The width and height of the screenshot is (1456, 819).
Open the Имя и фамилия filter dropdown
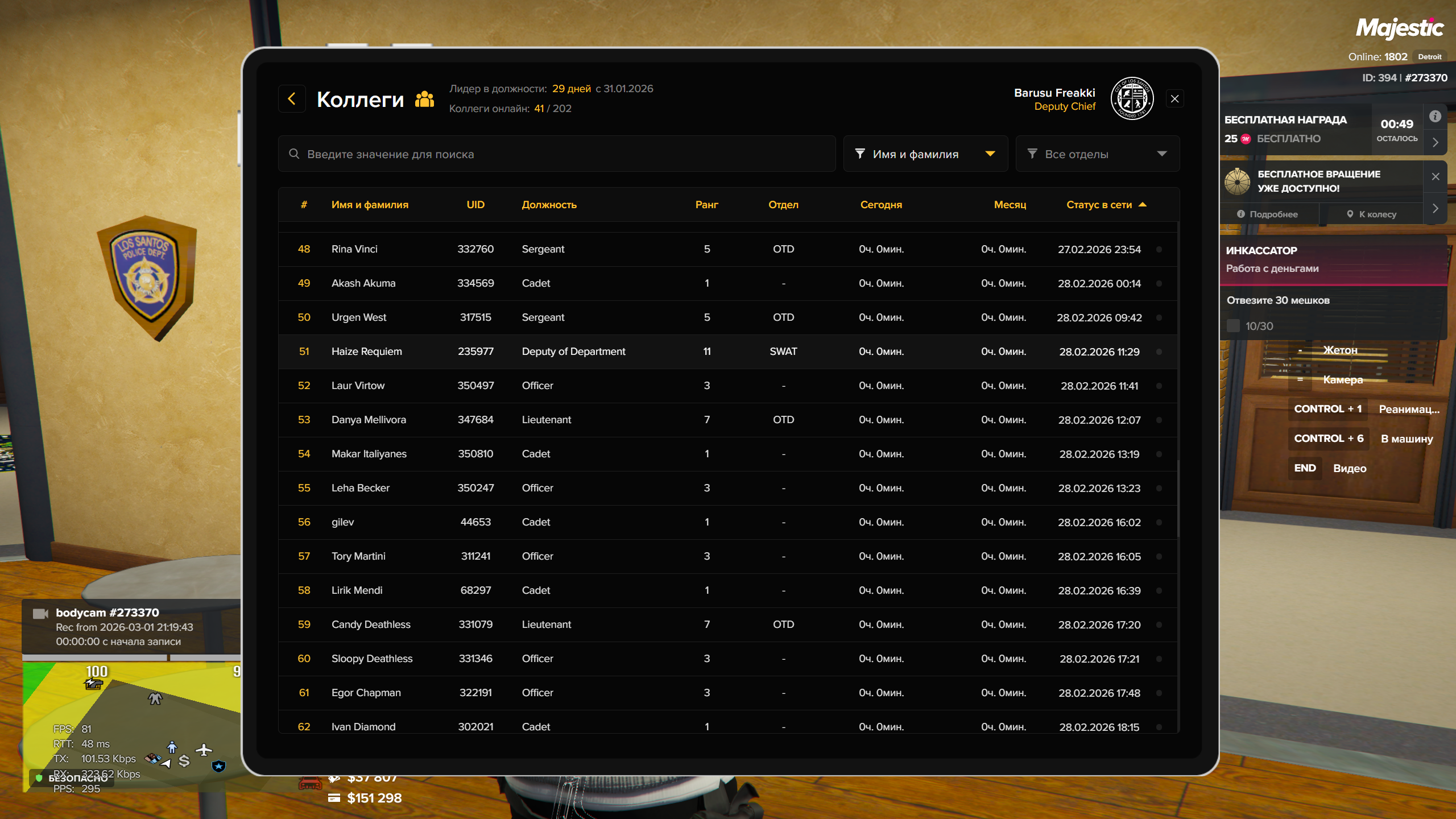925,154
